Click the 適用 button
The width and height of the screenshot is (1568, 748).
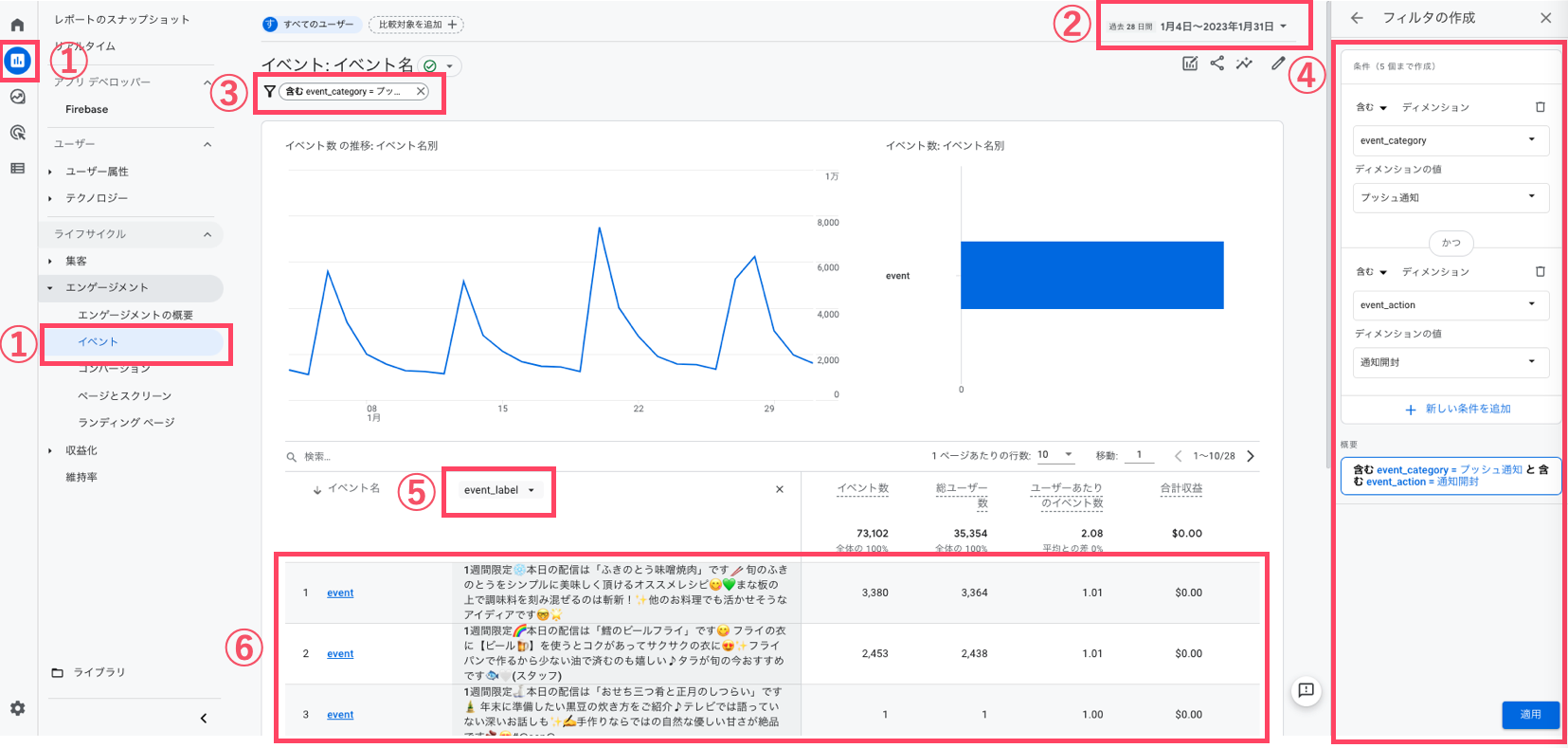[1530, 714]
